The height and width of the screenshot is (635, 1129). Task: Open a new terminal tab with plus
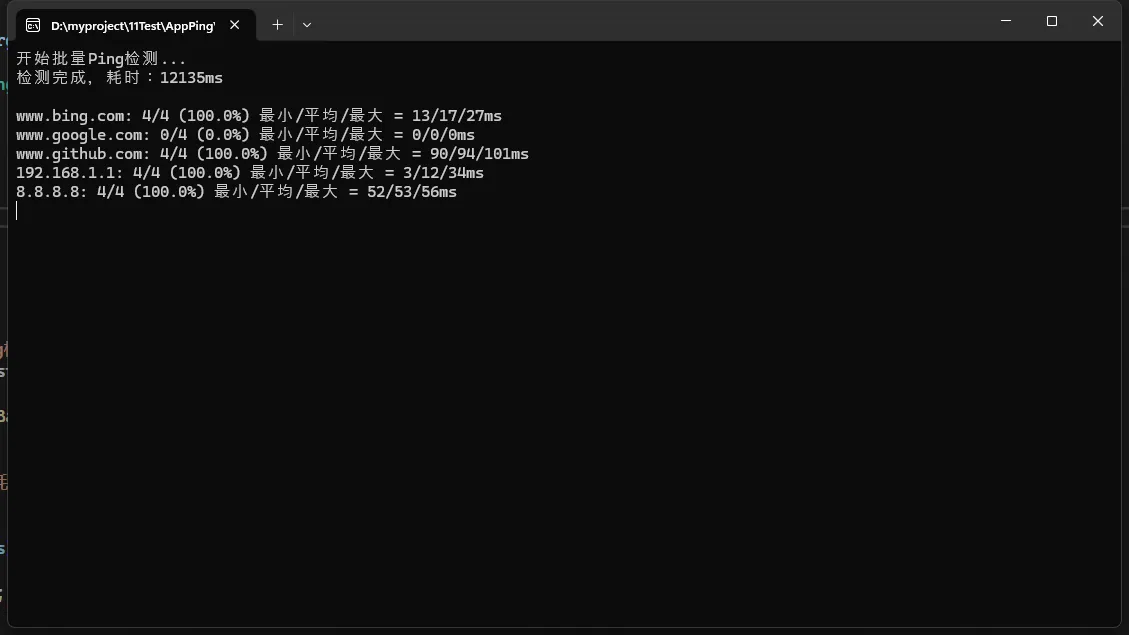[277, 25]
